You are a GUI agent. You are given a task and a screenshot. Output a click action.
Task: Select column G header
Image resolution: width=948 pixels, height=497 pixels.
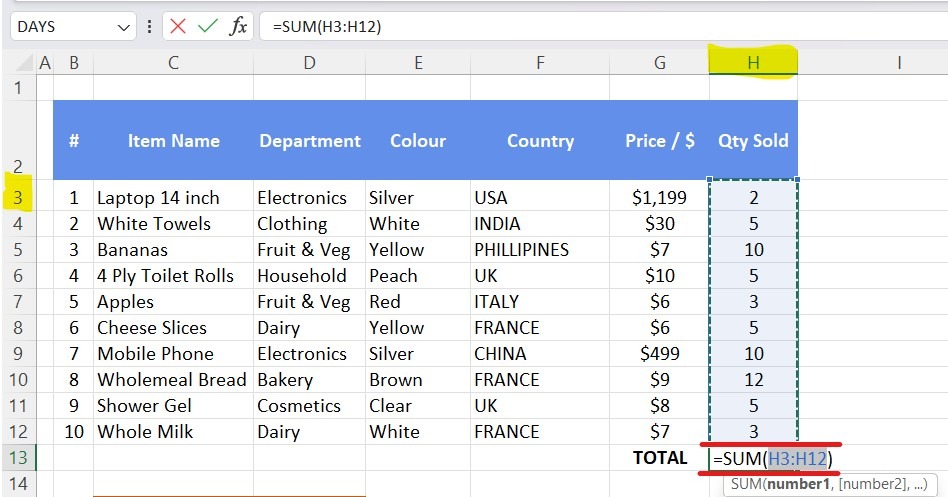tap(659, 63)
